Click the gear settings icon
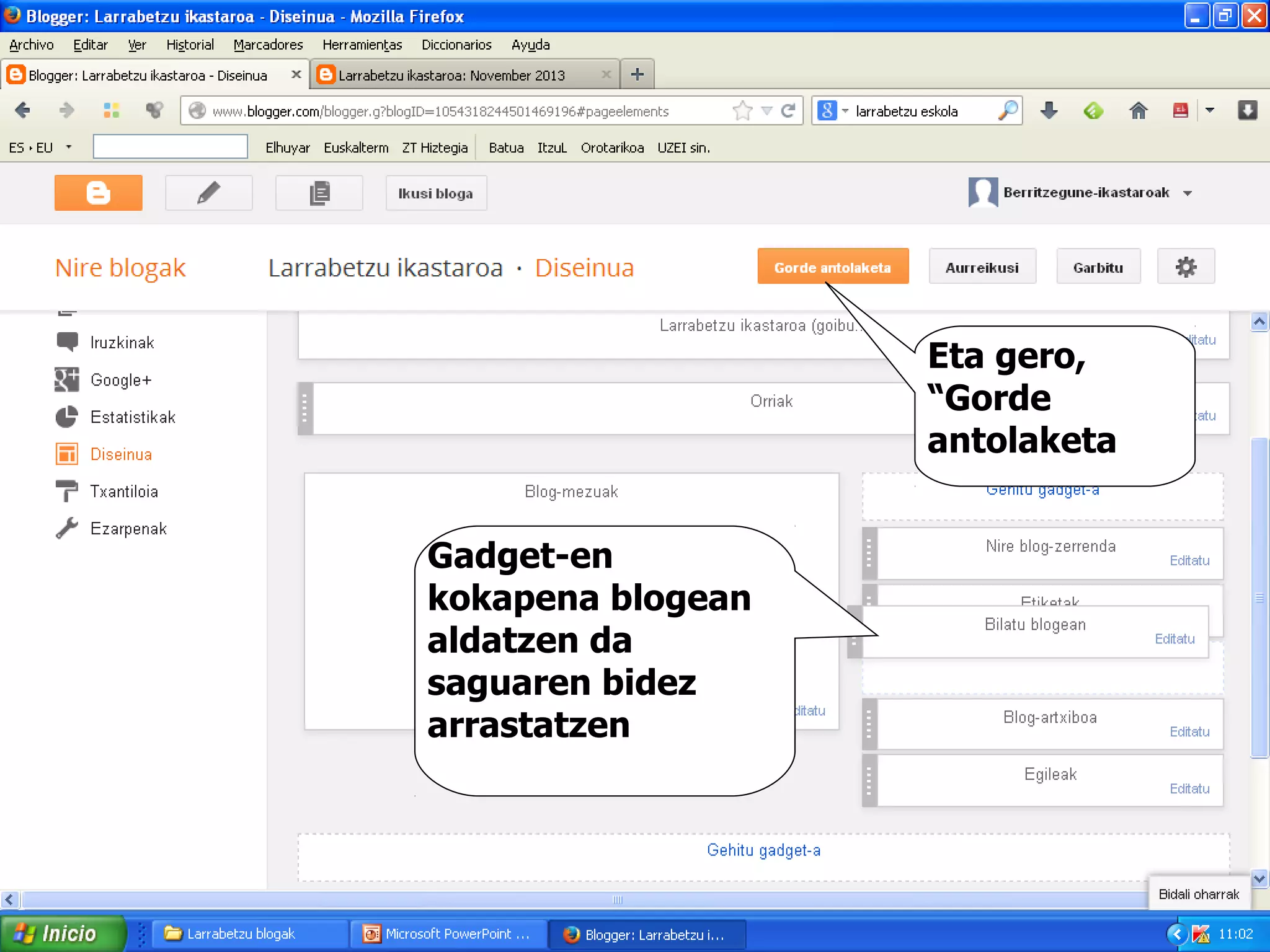 pyautogui.click(x=1185, y=267)
